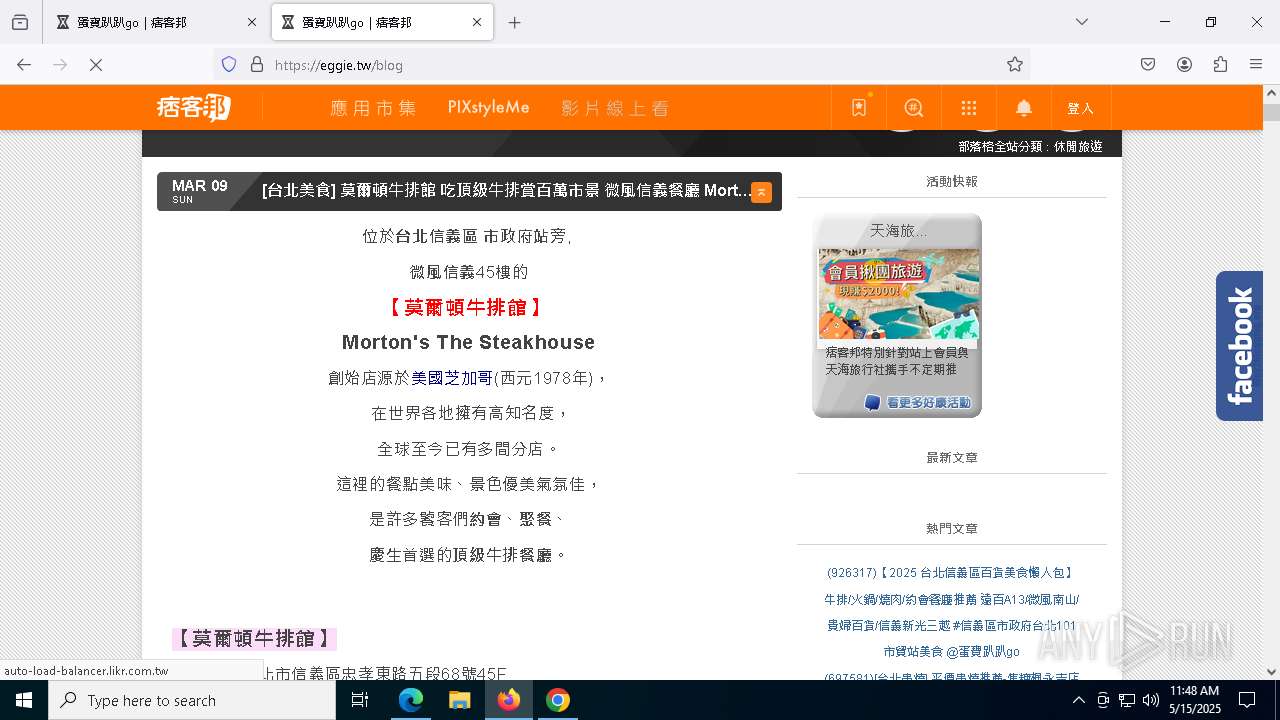Click the taskbar search box

[x=192, y=700]
